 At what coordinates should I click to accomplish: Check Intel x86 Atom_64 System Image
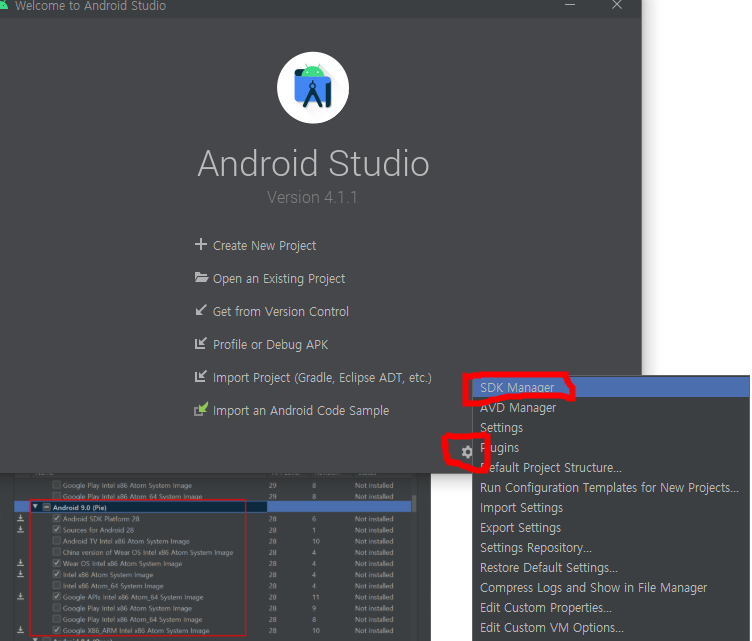57,585
